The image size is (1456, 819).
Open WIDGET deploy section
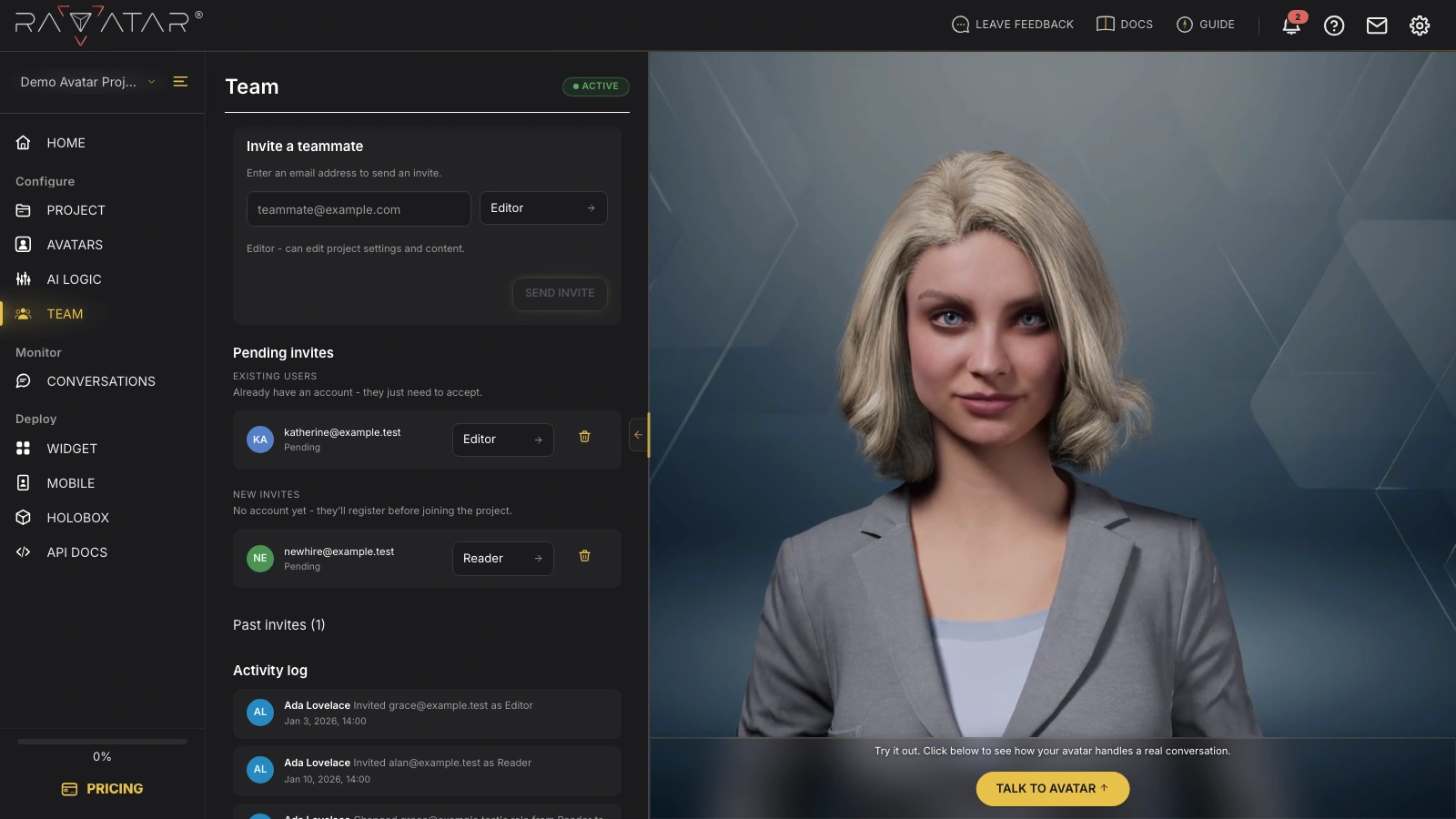pos(72,449)
